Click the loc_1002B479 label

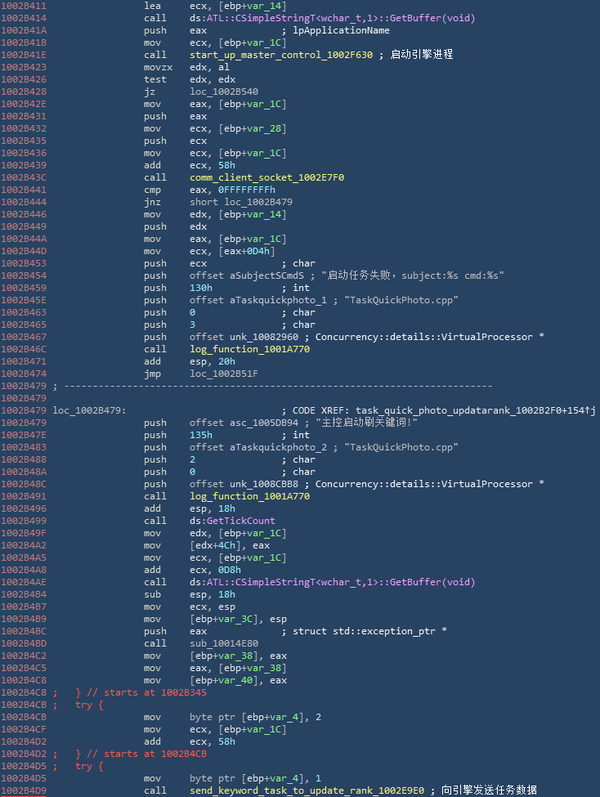point(89,410)
